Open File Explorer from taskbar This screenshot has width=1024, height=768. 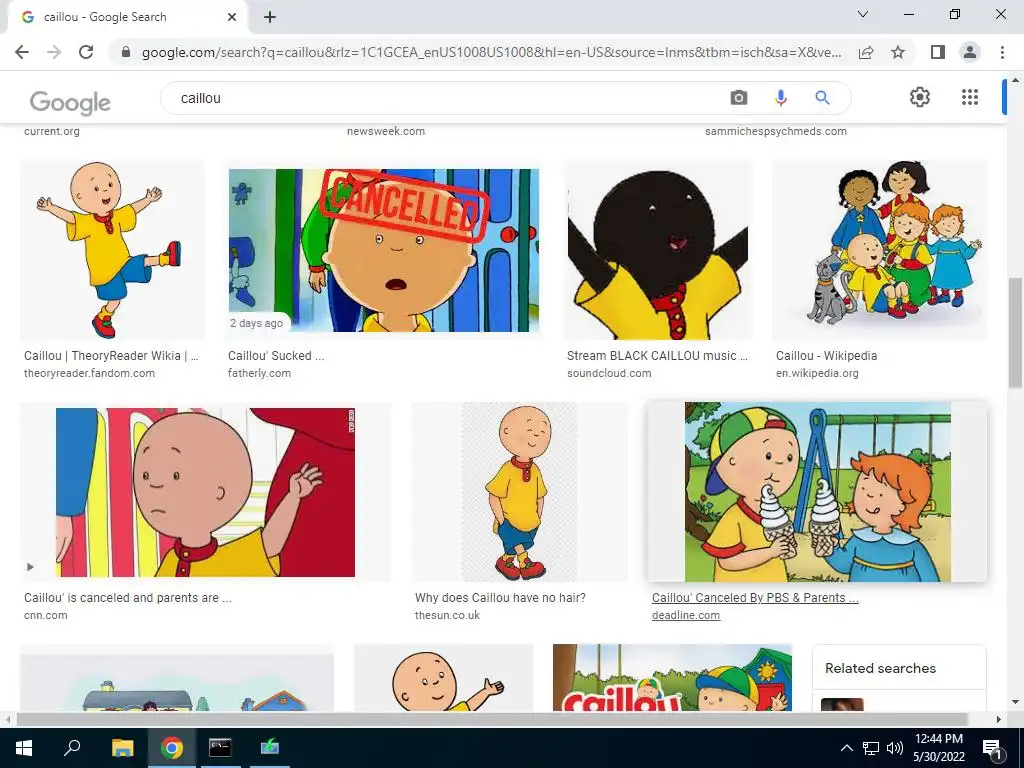tap(122, 748)
